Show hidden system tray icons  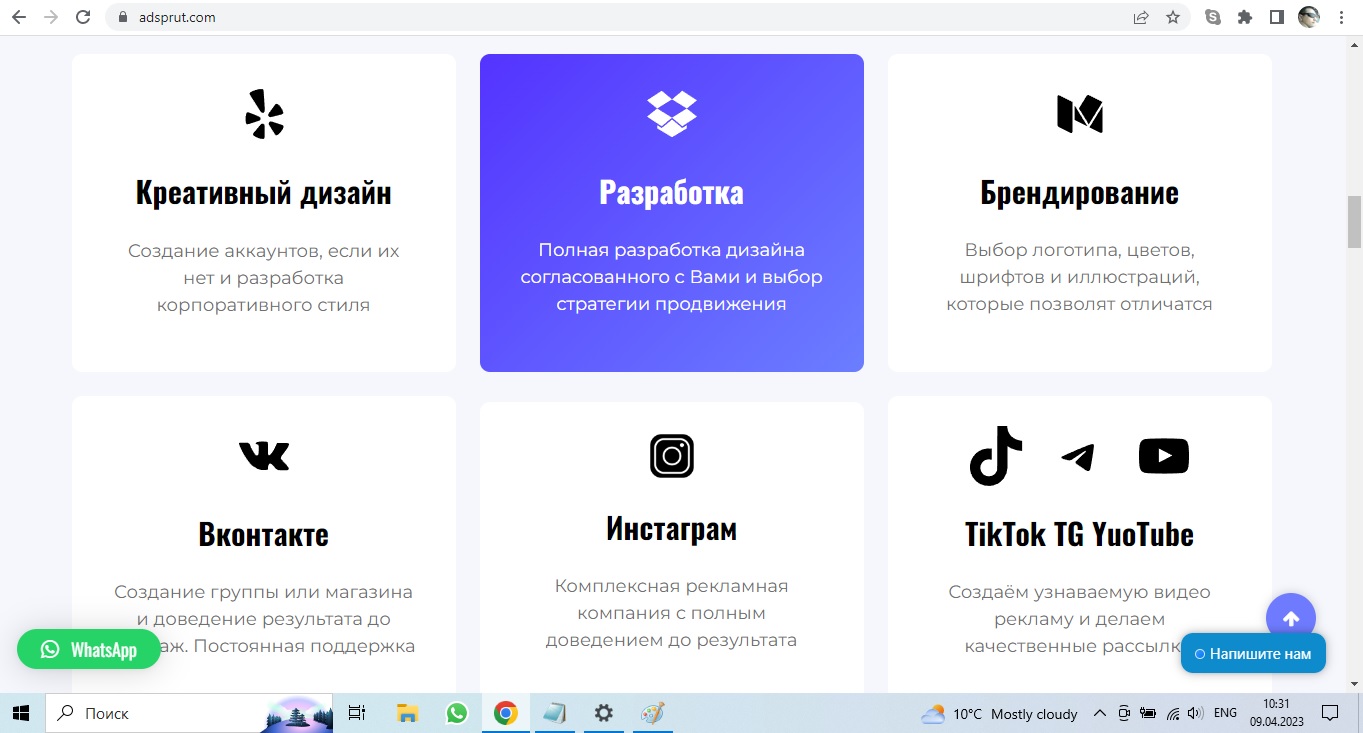pyautogui.click(x=1100, y=713)
